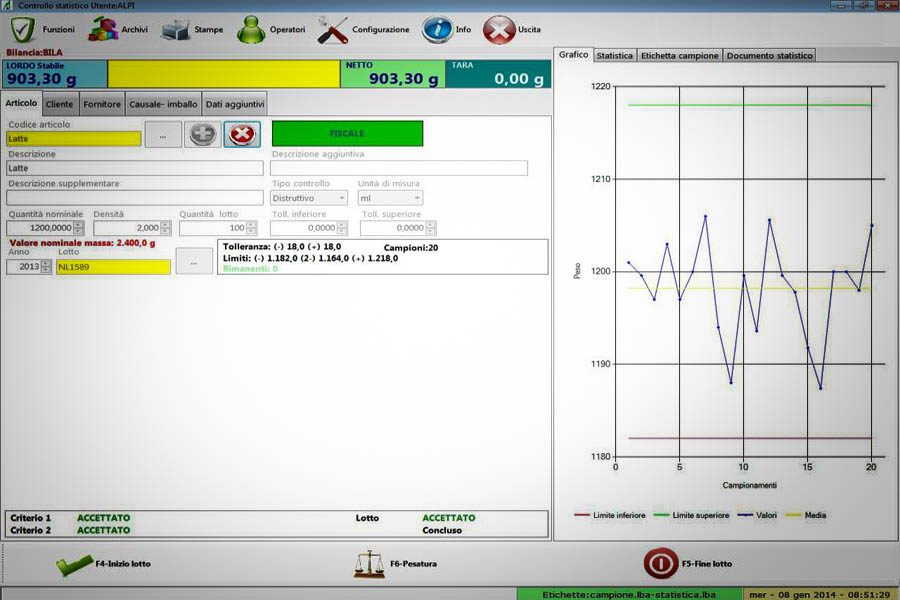Click the browse button next to Codice articolo

[163, 134]
